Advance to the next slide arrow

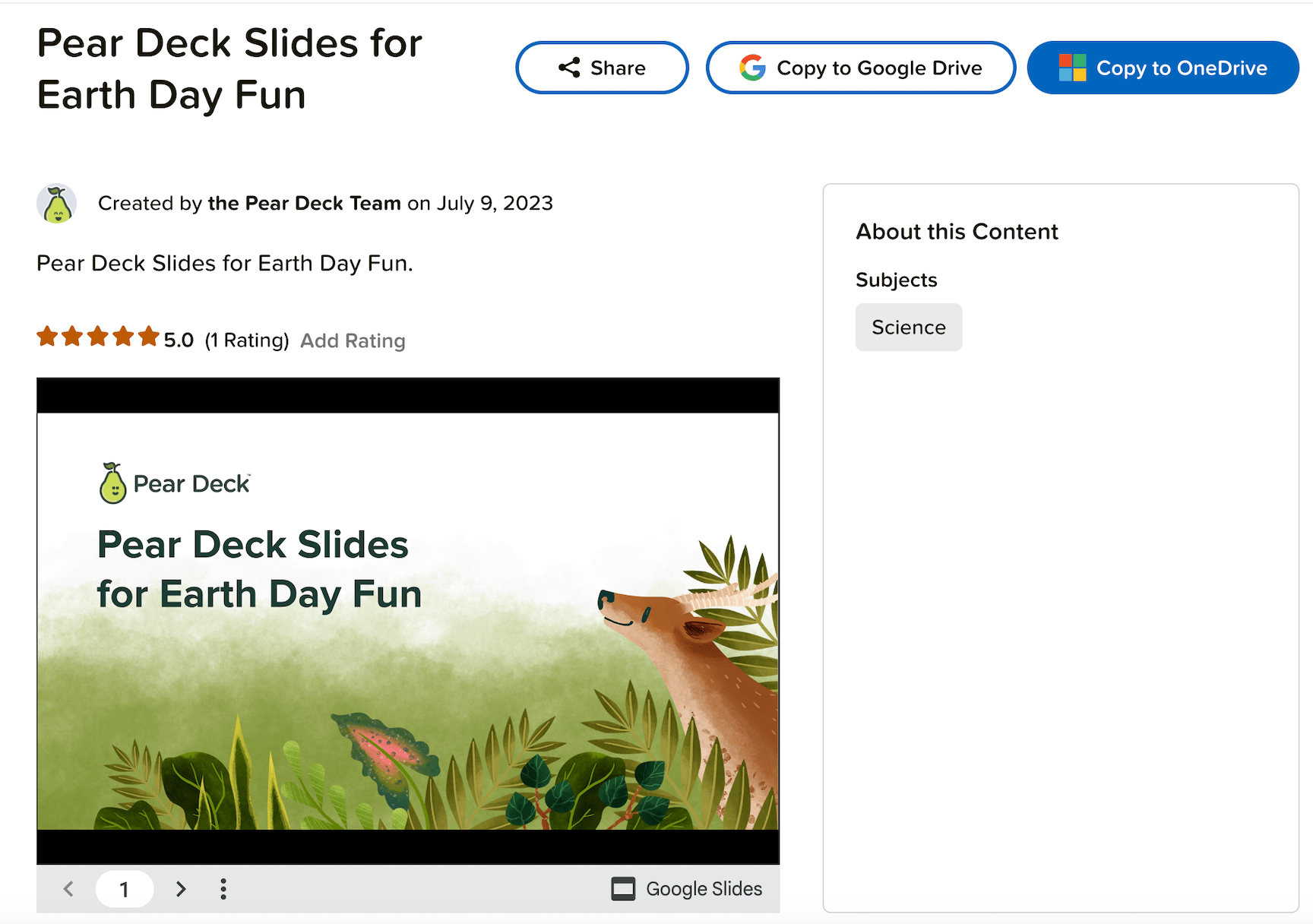180,888
